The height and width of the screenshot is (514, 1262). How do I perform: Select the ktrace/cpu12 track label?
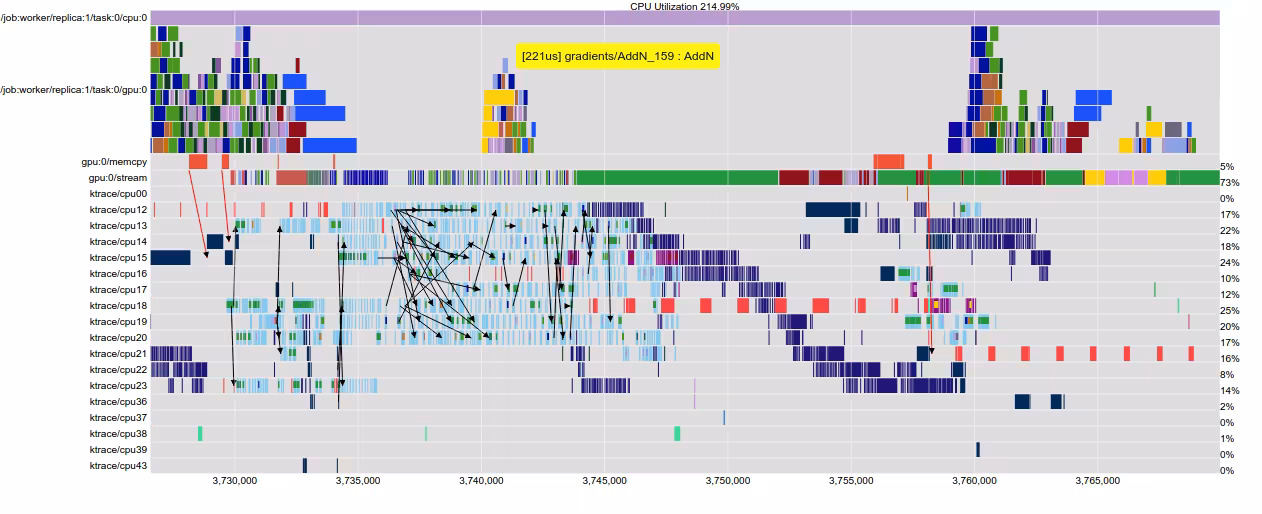coord(118,210)
